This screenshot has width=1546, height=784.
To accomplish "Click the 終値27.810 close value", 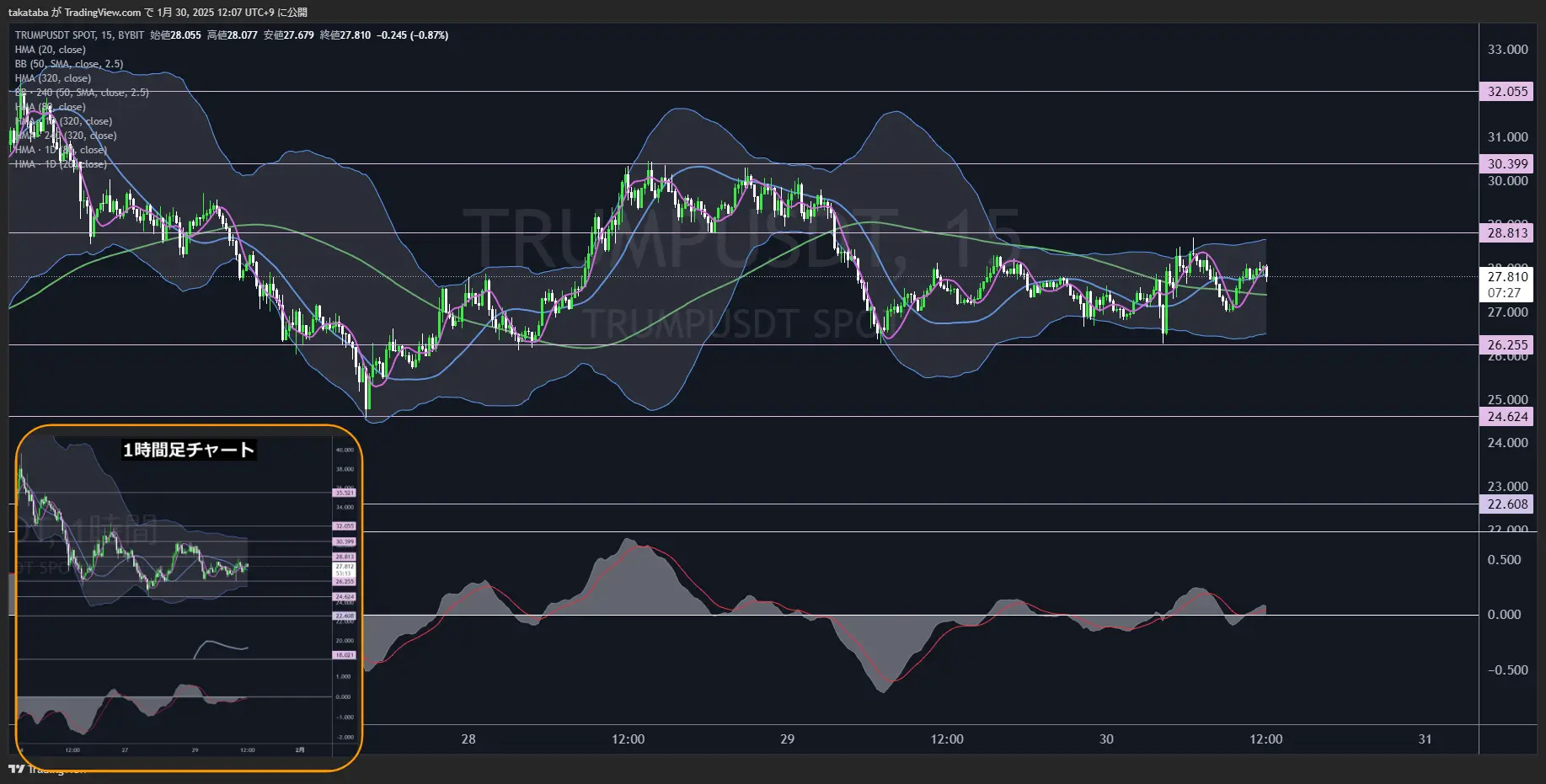I will tap(345, 35).
